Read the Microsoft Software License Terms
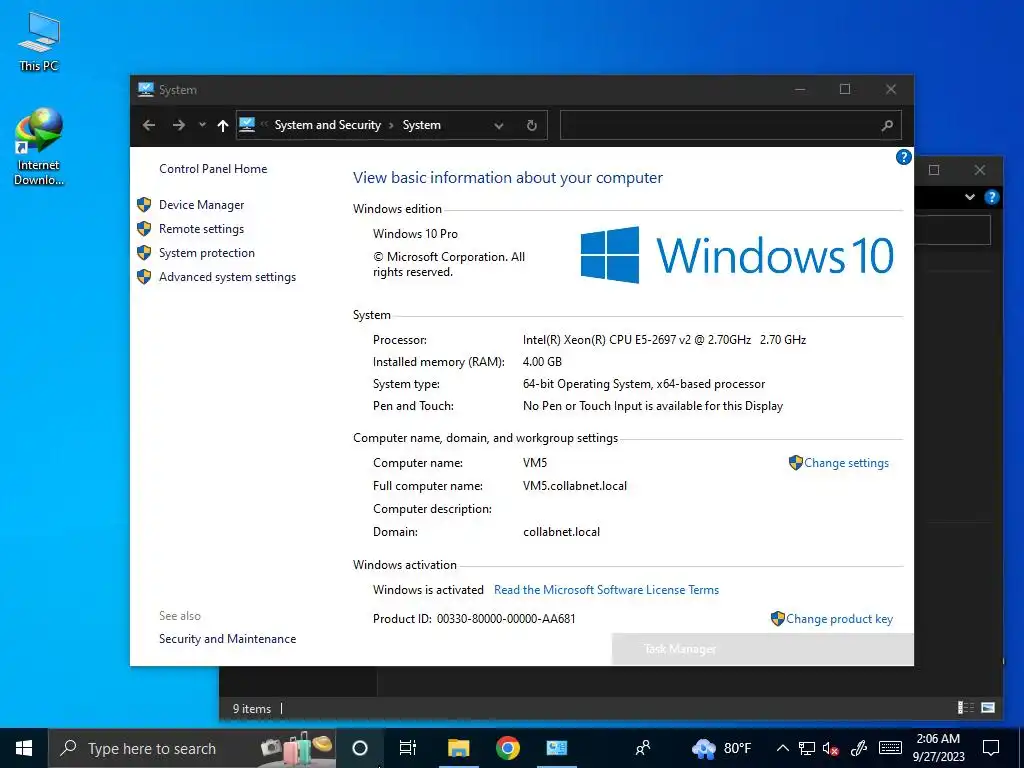 [606, 590]
